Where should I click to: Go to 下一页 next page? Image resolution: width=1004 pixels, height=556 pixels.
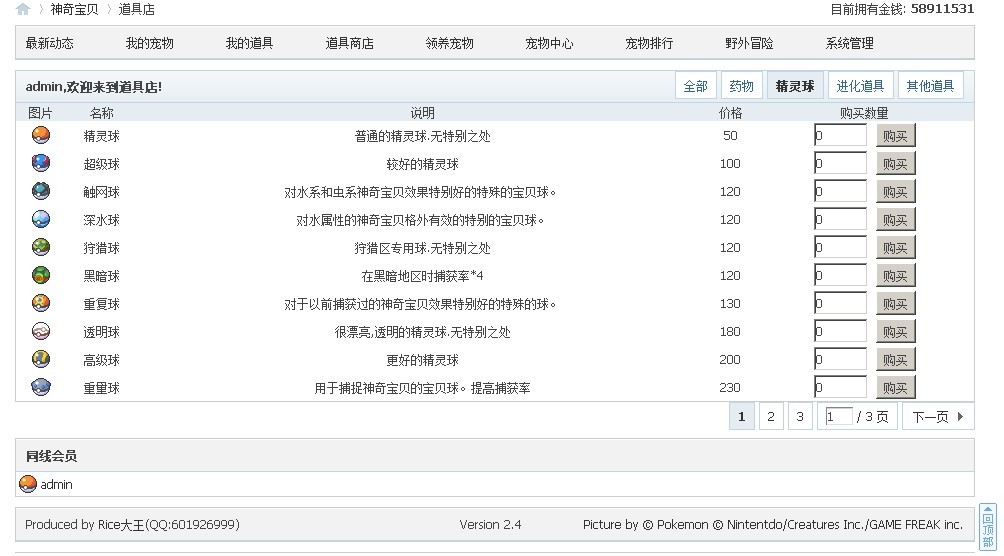point(938,416)
